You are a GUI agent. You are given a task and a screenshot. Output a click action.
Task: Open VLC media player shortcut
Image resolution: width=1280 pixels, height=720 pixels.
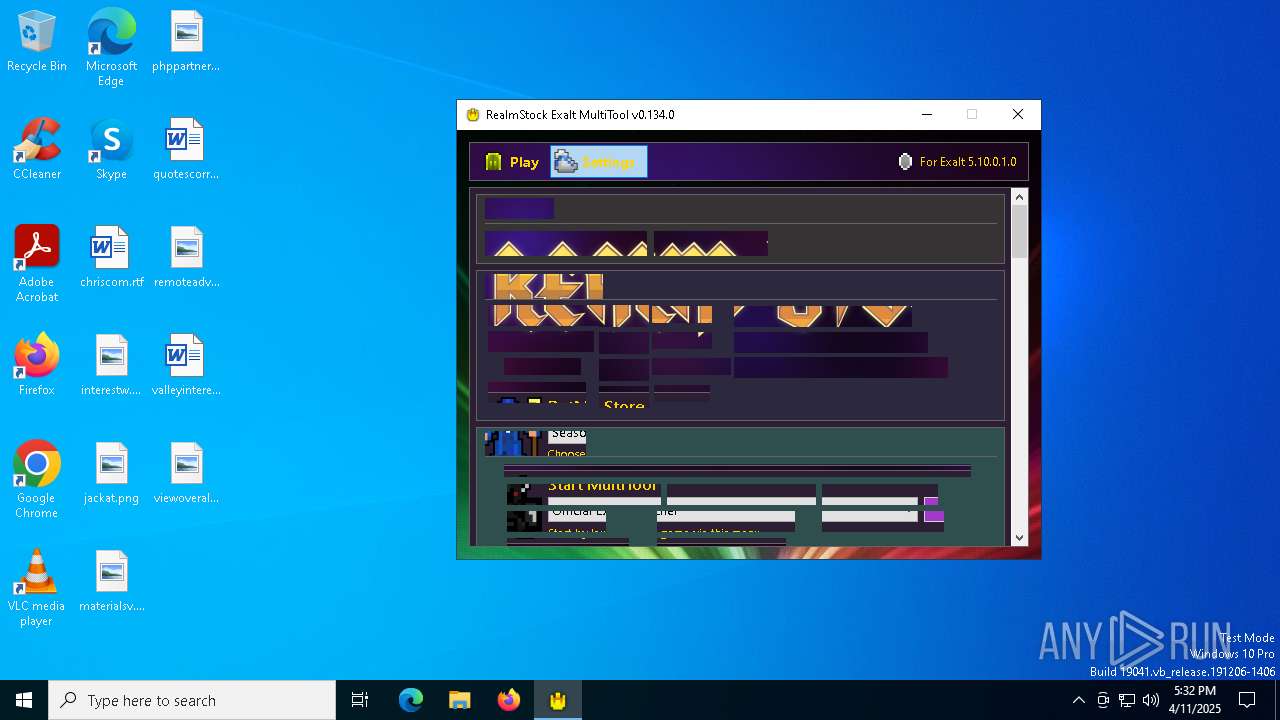[37, 588]
